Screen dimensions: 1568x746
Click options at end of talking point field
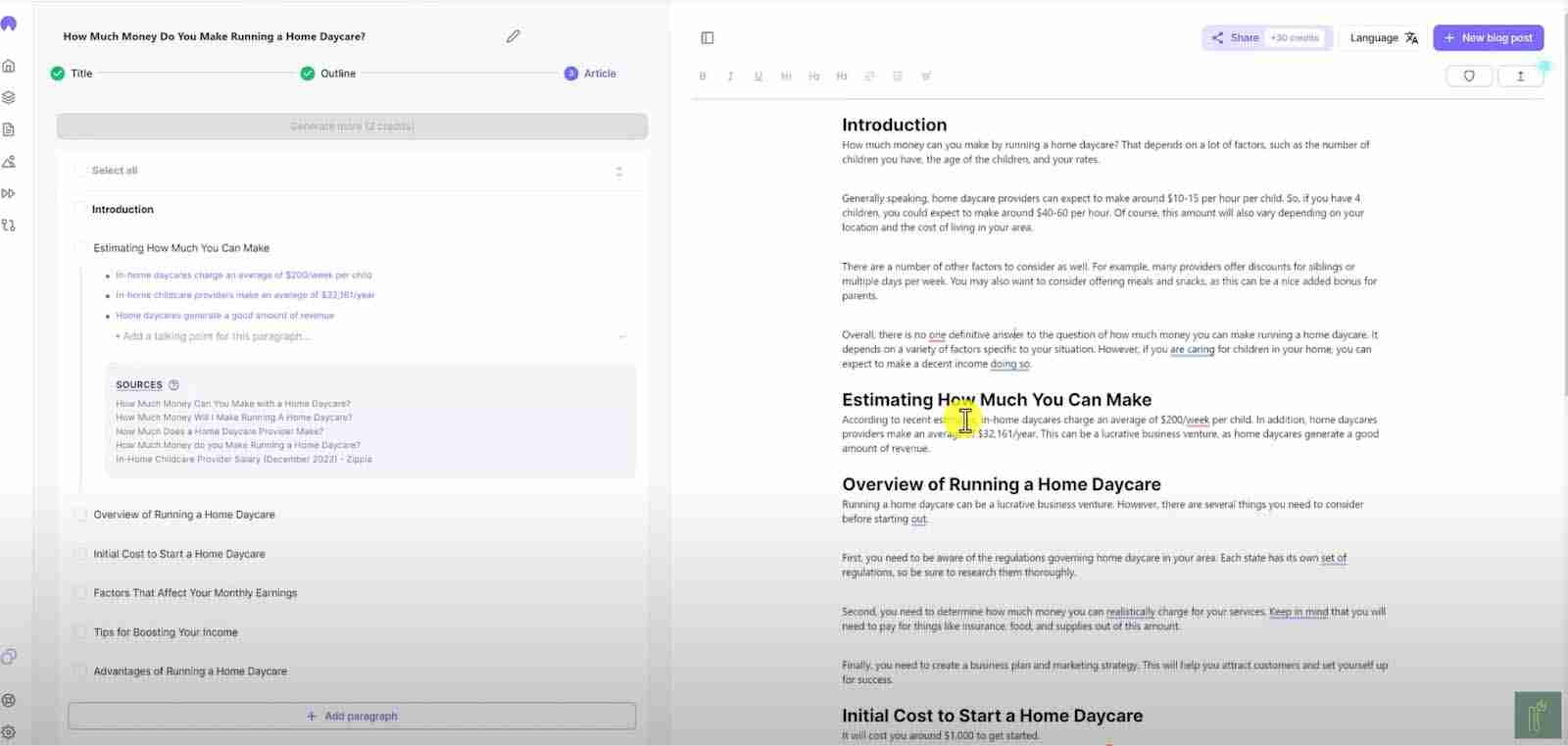pos(622,336)
